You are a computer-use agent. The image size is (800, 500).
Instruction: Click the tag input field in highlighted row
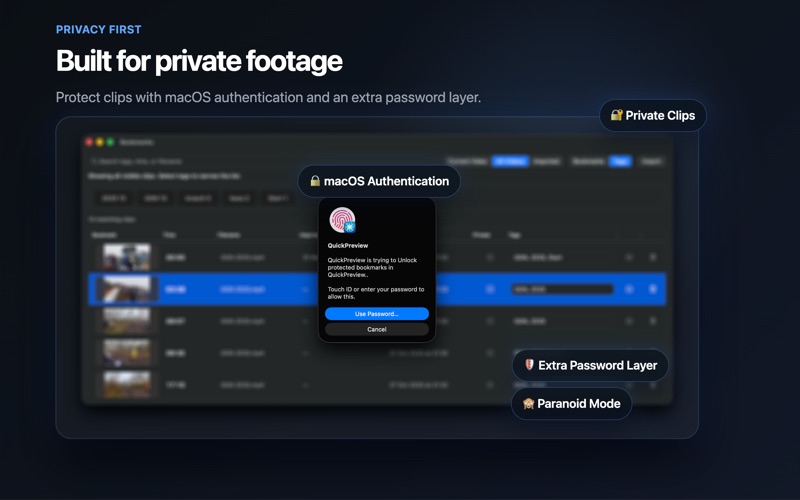pos(562,289)
